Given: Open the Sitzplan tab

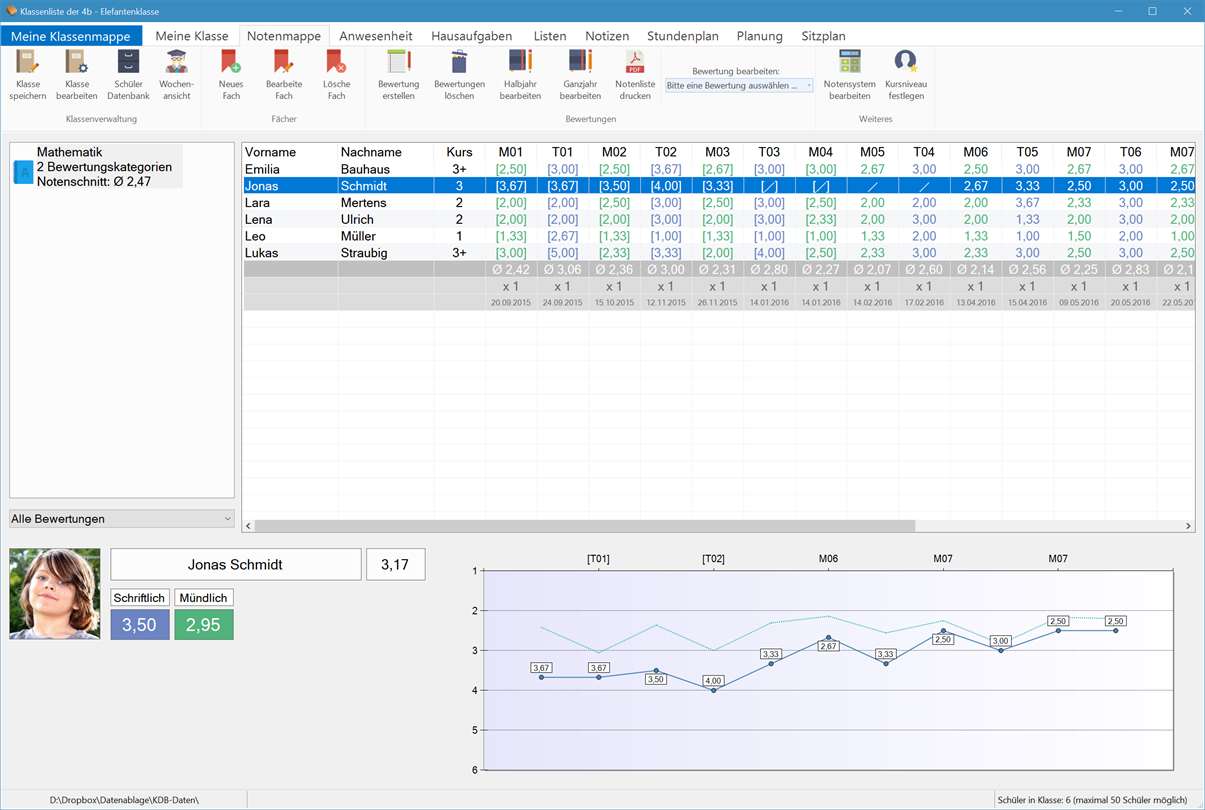Looking at the screenshot, I should click(823, 36).
